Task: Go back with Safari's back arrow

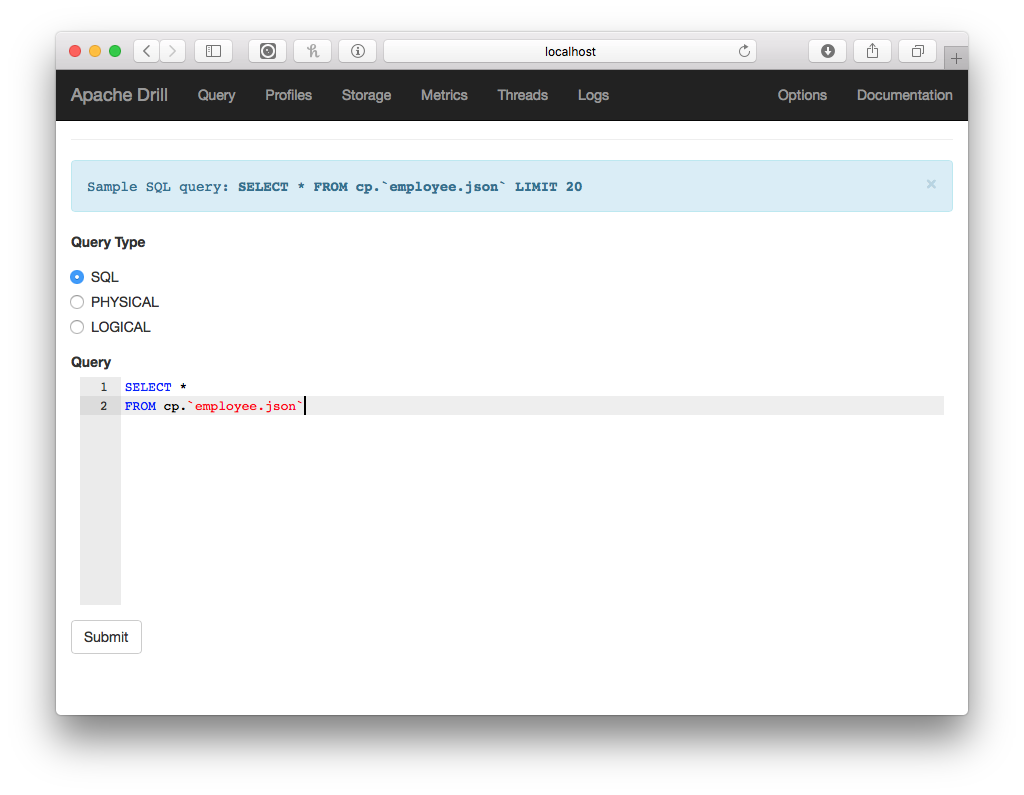Action: [147, 51]
